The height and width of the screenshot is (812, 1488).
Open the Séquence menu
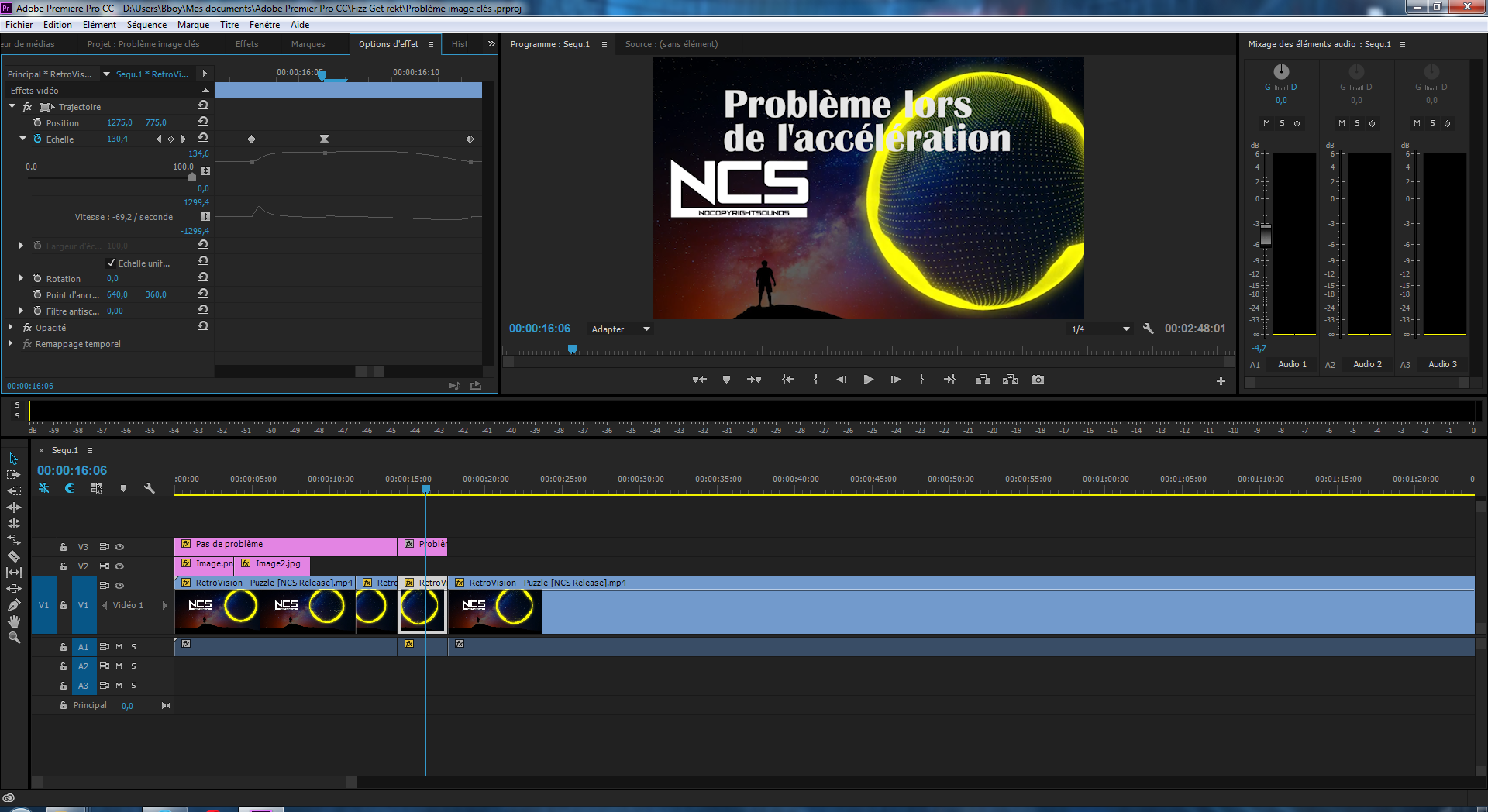click(146, 25)
